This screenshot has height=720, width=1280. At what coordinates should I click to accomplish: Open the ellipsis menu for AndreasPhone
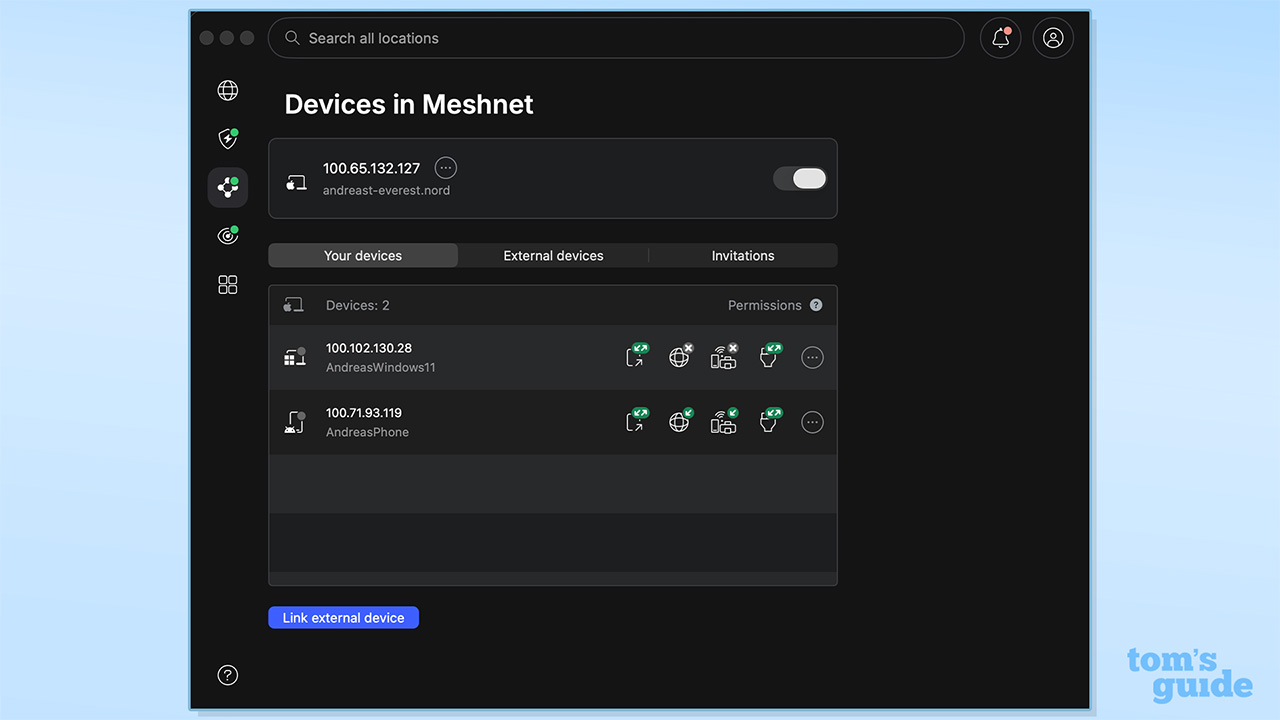(812, 422)
